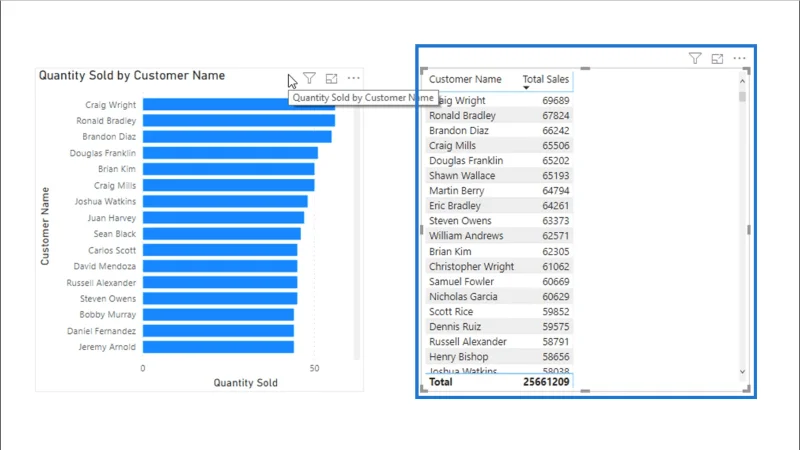Select the Sean Black bar in chart
Screen dimensions: 800x450
[221, 234]
